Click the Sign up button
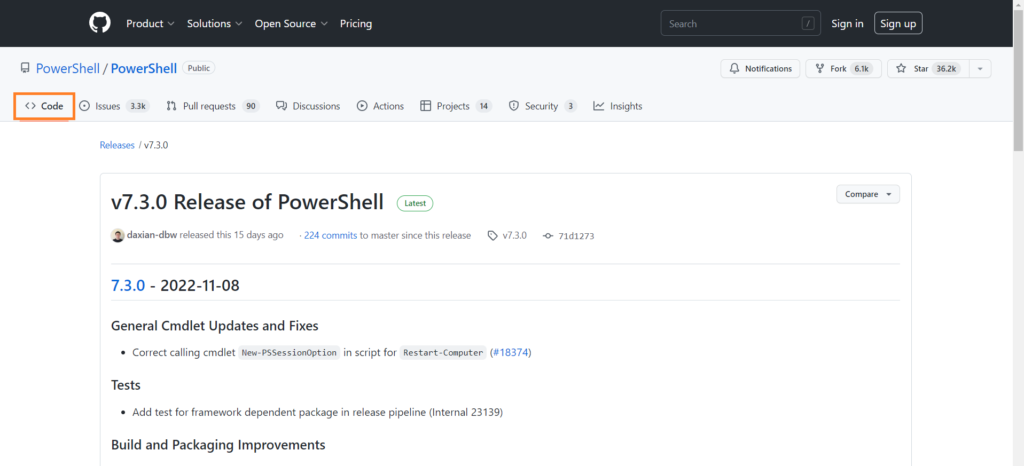 pyautogui.click(x=898, y=23)
